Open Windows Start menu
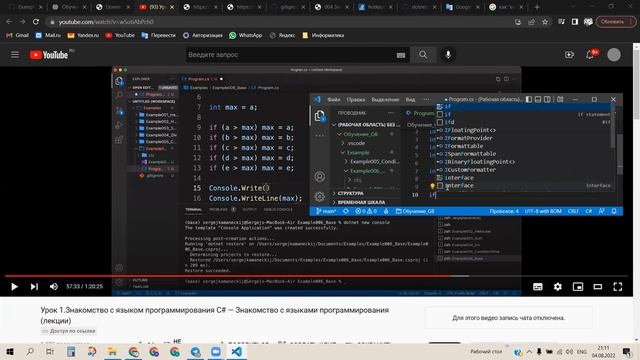This screenshot has width=640, height=360. pyautogui.click(x=10, y=351)
